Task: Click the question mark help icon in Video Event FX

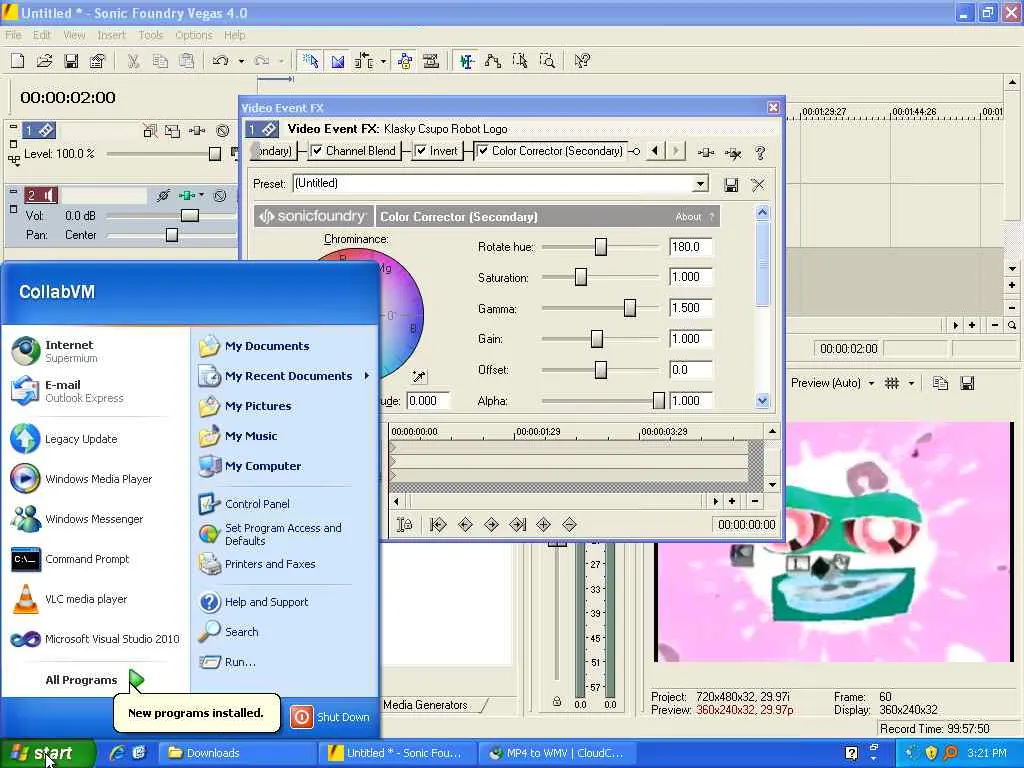Action: (x=760, y=152)
